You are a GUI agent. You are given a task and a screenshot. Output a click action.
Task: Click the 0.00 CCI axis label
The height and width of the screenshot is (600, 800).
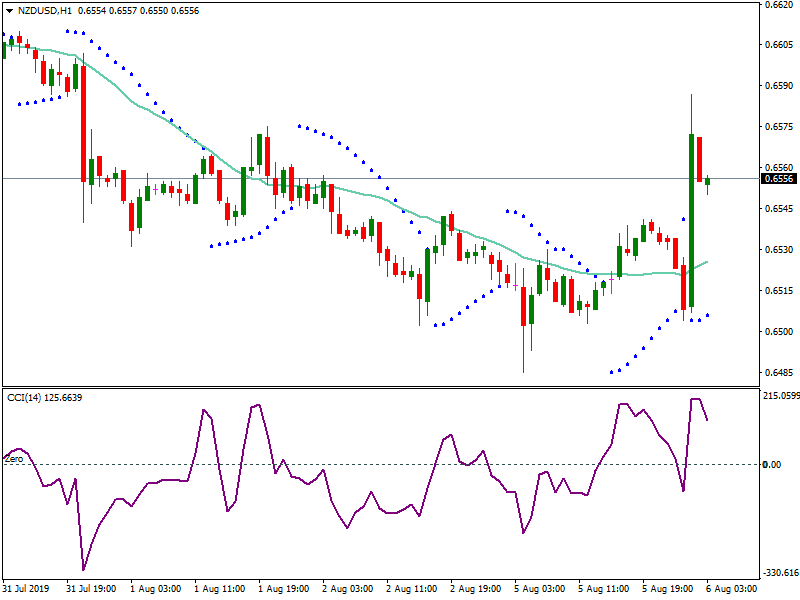[x=772, y=464]
